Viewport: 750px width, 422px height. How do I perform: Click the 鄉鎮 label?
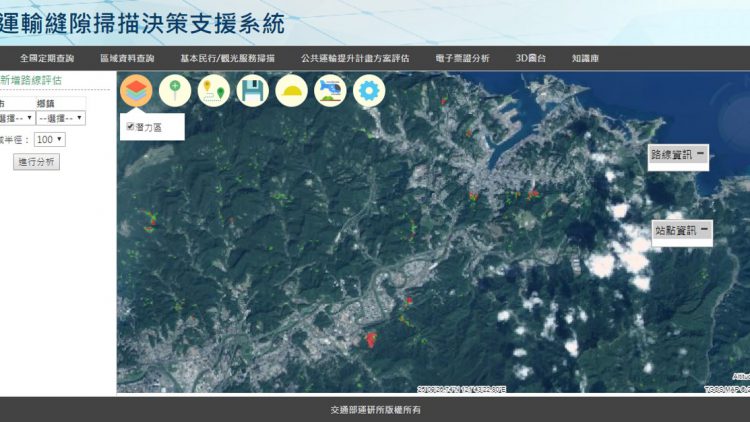pyautogui.click(x=45, y=103)
